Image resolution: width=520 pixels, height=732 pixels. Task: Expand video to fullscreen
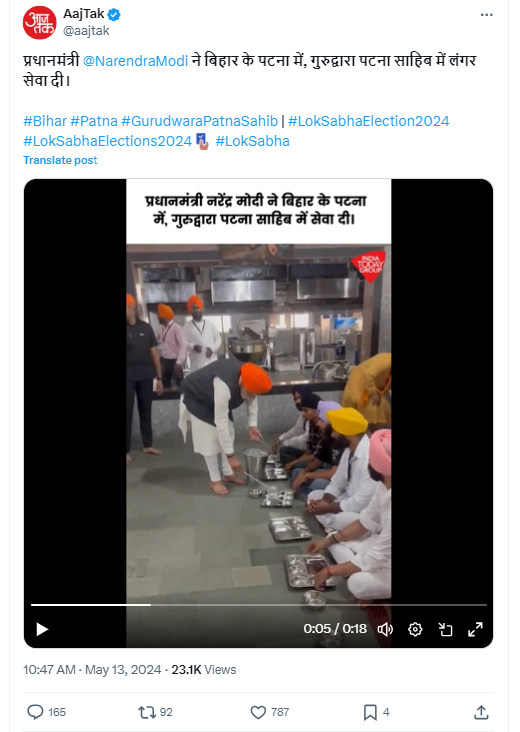[x=475, y=629]
